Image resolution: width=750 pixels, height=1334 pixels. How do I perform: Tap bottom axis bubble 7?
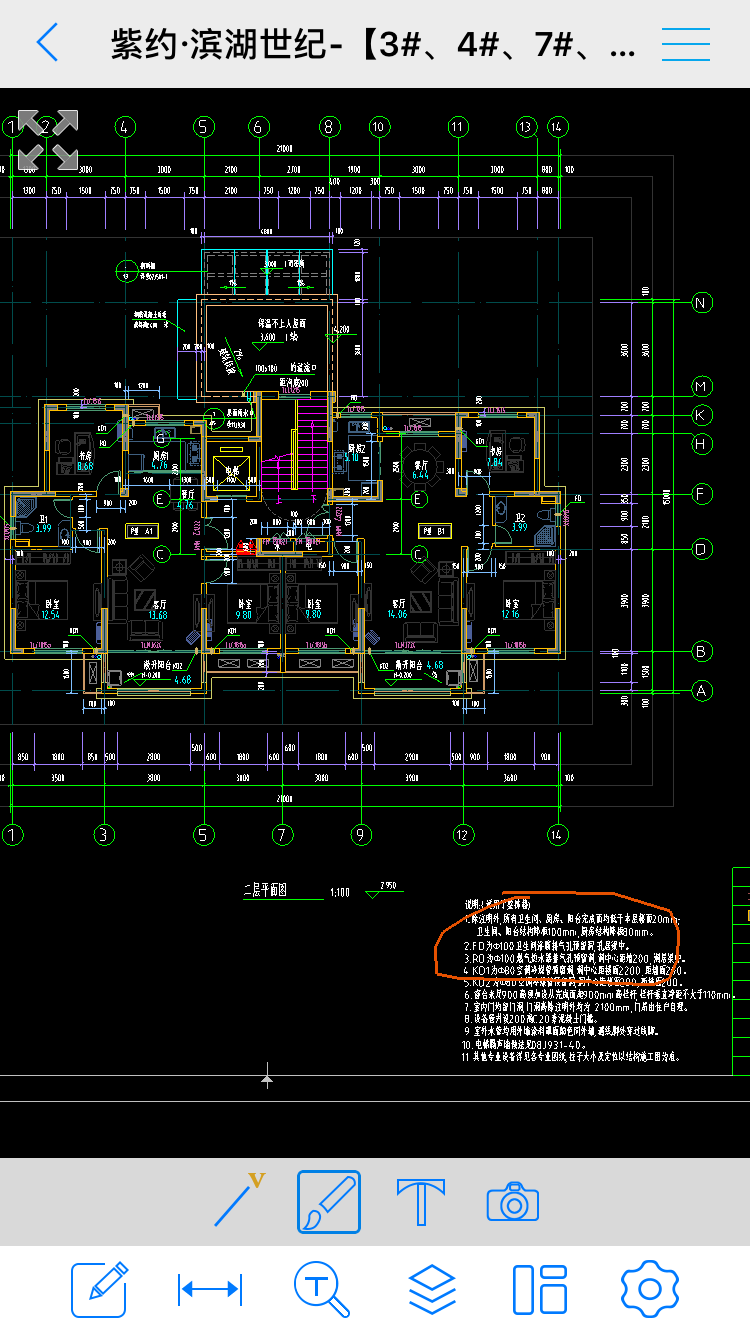click(283, 834)
